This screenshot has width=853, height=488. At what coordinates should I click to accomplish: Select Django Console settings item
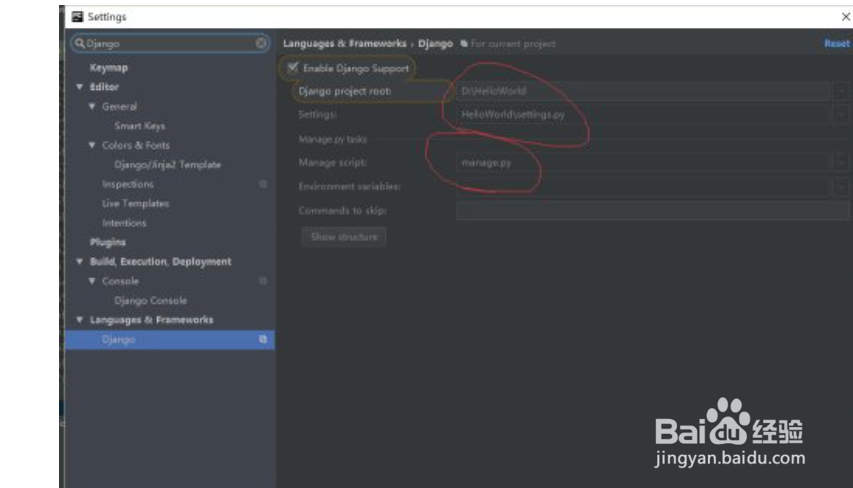(151, 300)
